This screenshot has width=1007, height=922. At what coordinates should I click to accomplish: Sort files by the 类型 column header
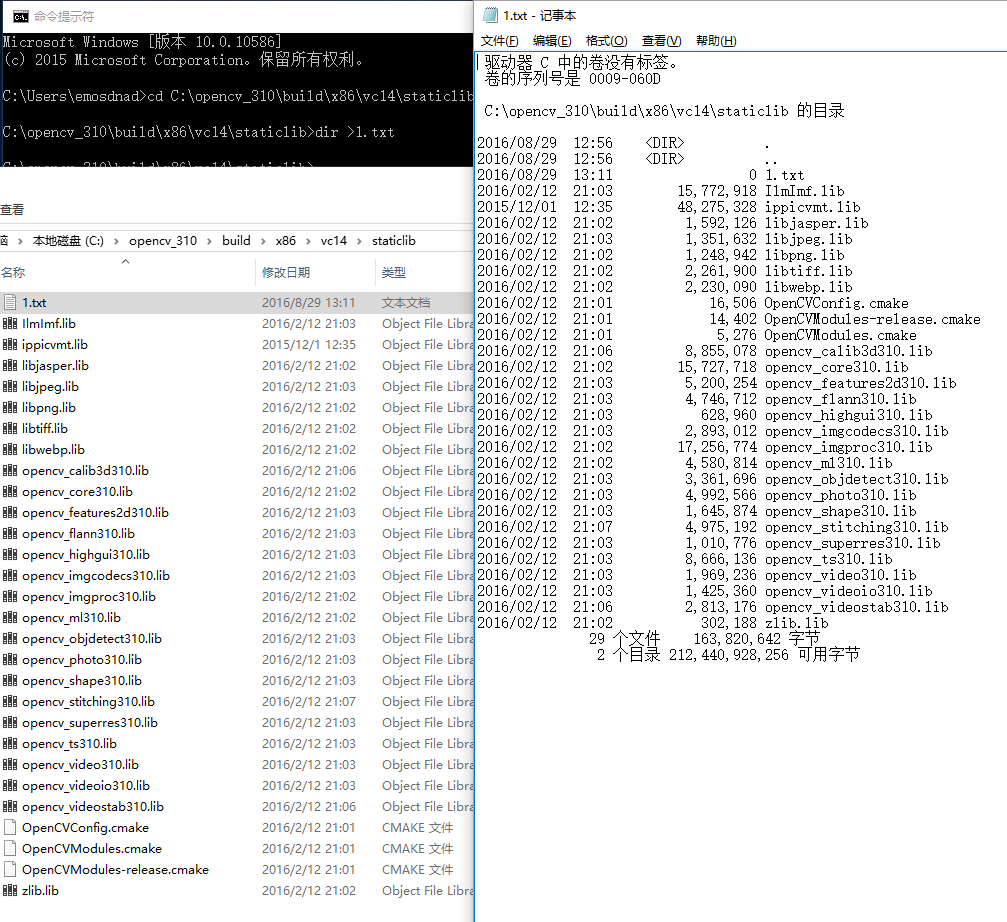pos(425,272)
